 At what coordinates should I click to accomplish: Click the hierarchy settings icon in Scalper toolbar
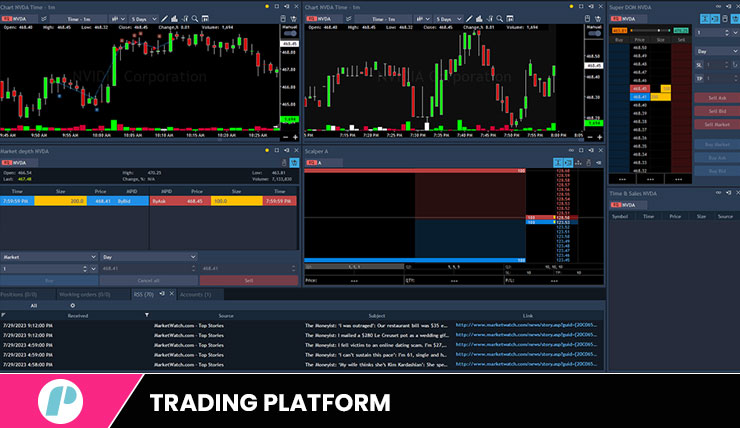578,163
